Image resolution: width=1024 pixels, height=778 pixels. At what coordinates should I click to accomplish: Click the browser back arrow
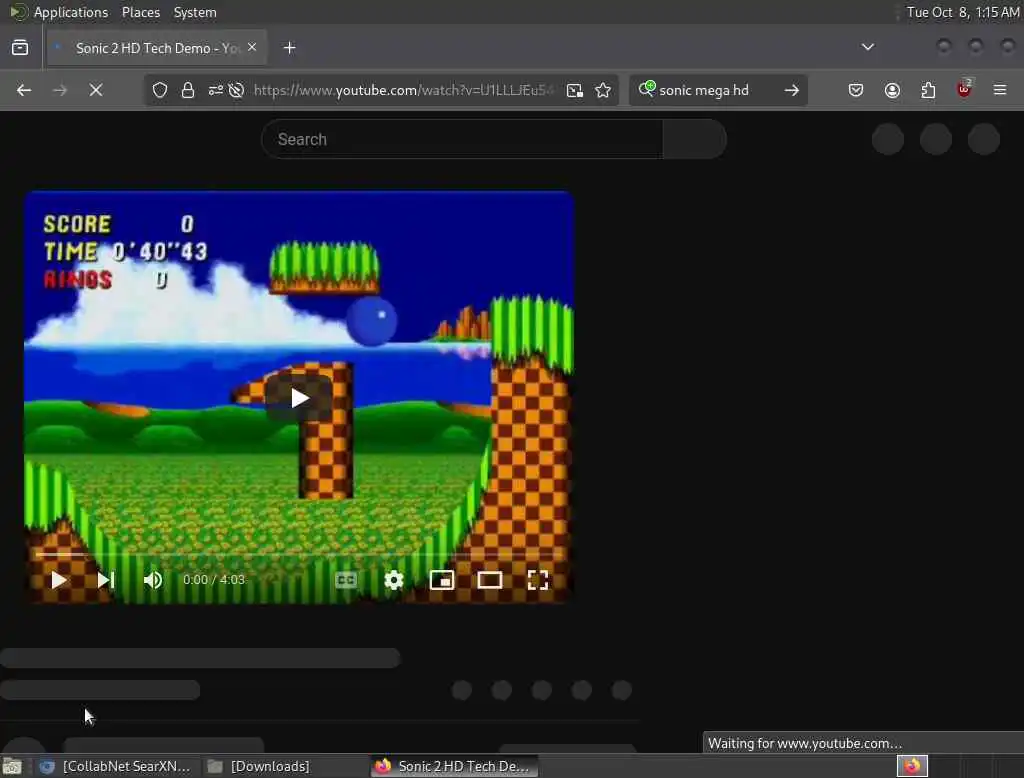24,90
